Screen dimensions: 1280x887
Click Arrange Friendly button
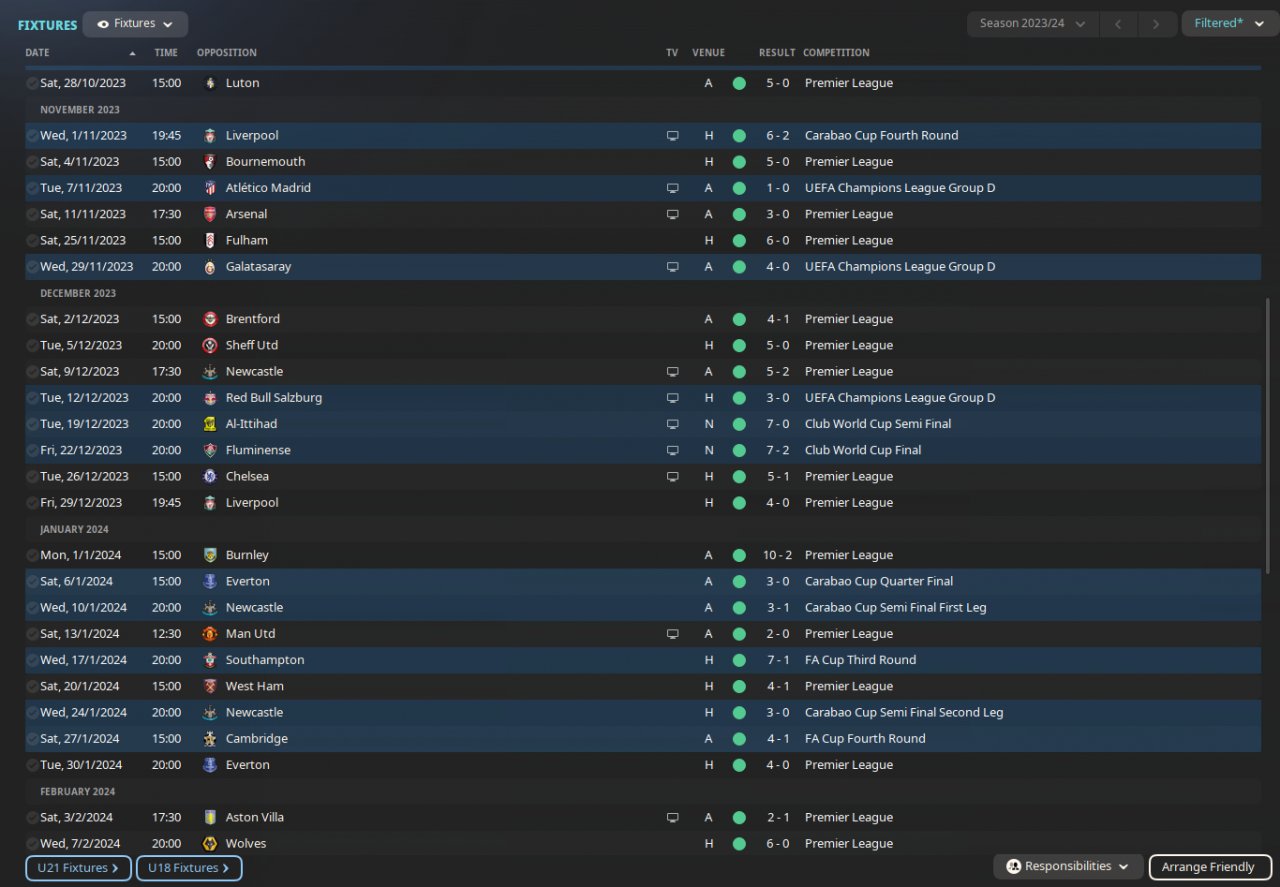point(1208,867)
